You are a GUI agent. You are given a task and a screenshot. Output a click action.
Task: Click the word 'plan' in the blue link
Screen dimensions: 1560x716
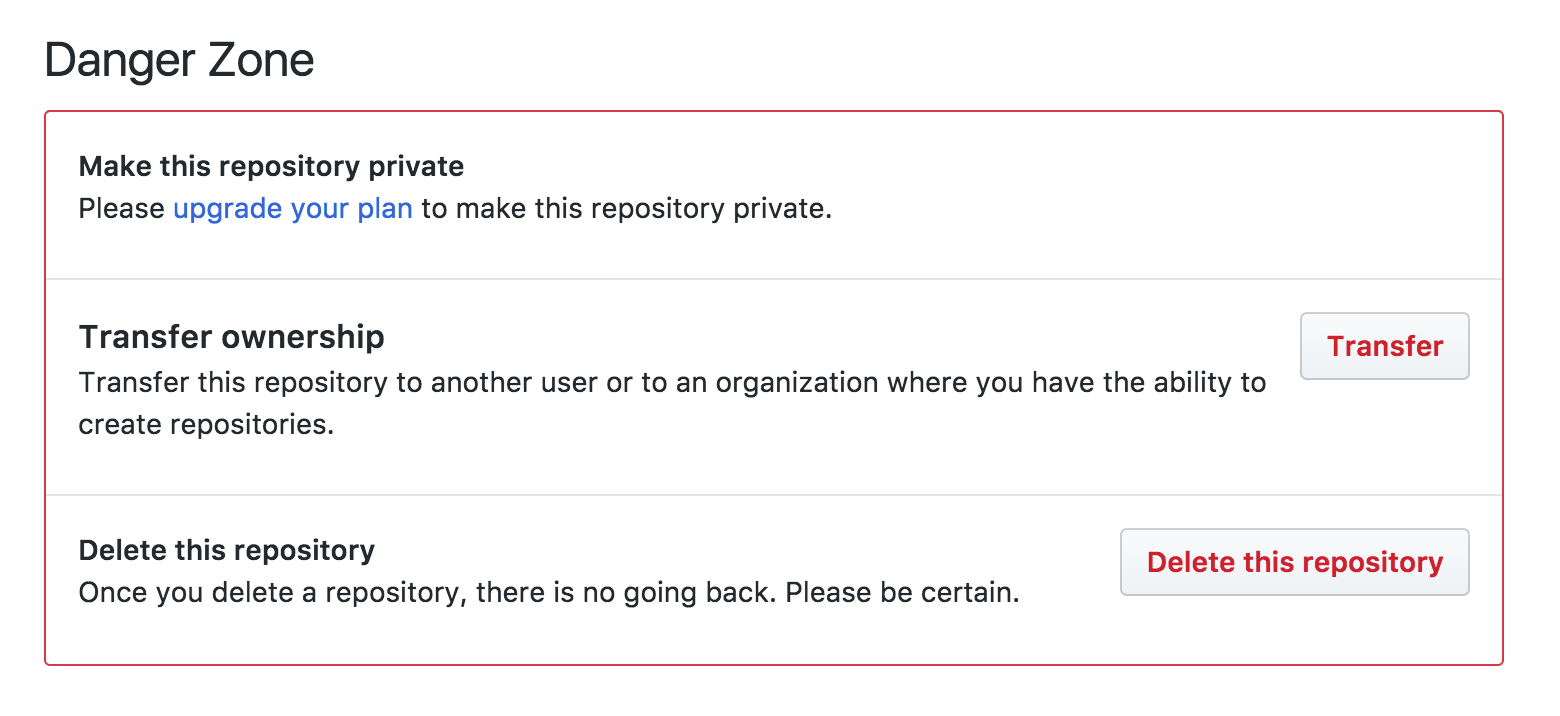tap(385, 210)
